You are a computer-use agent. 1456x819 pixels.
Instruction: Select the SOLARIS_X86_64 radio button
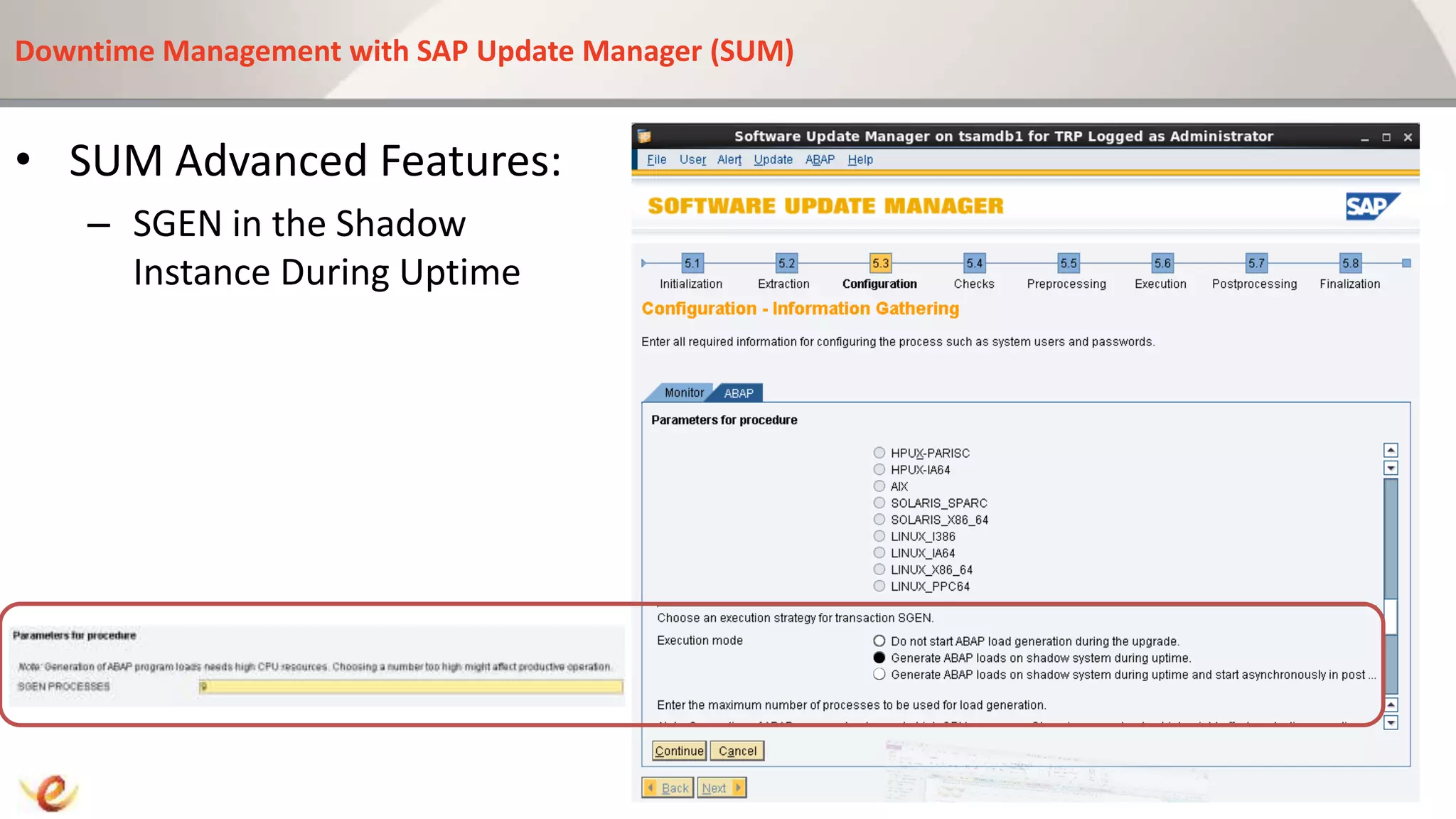pyautogui.click(x=879, y=520)
